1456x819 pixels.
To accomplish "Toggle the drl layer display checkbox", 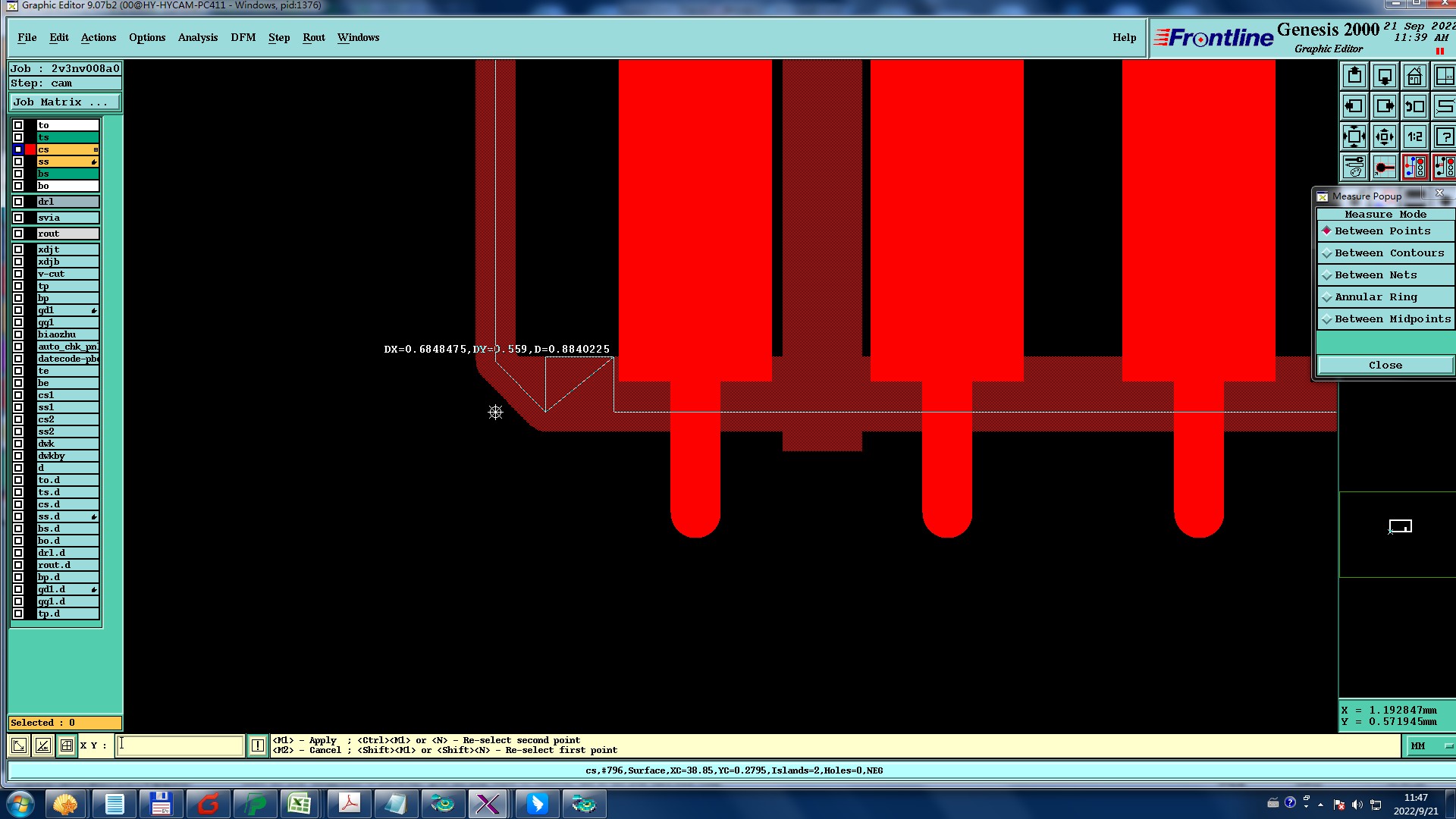I will click(18, 202).
